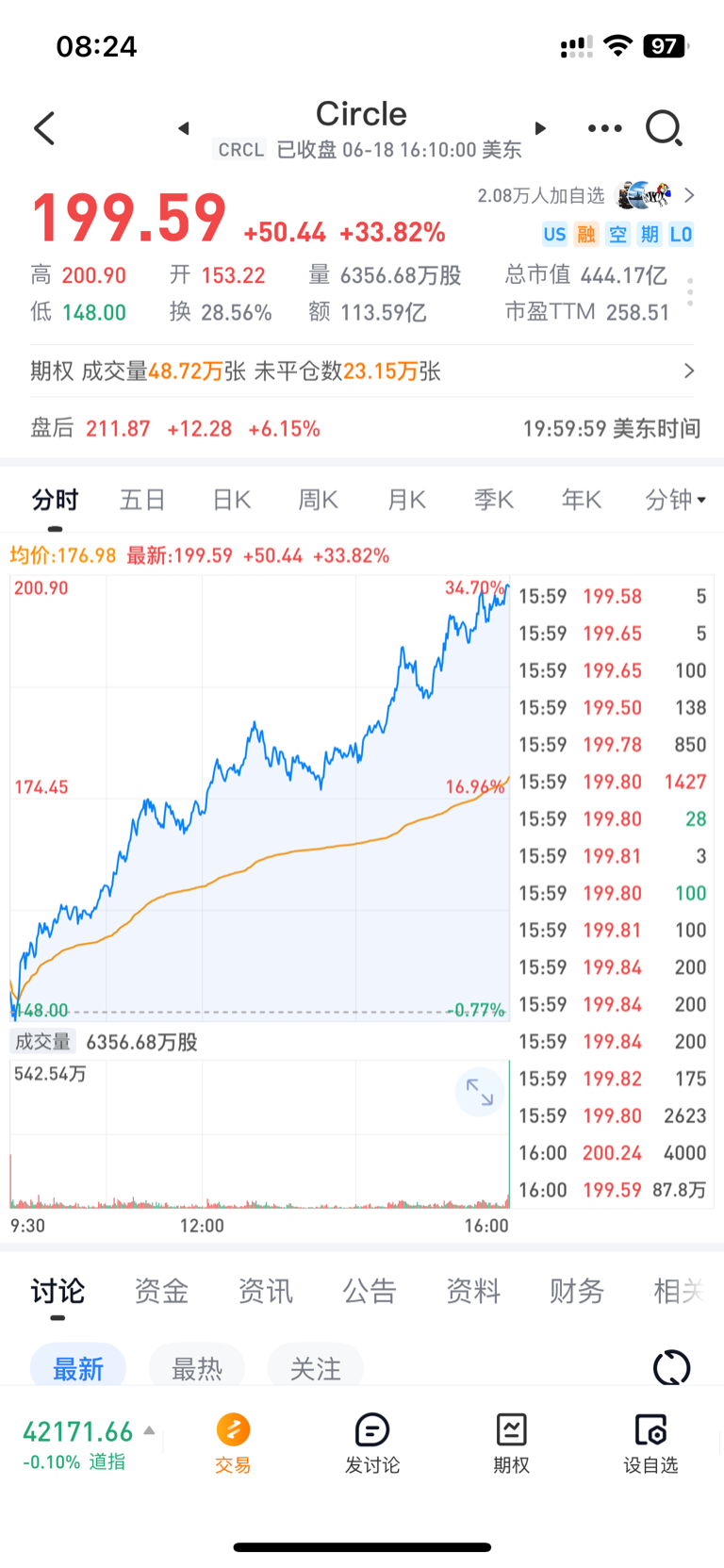Open the search magnifier icon

point(664,128)
